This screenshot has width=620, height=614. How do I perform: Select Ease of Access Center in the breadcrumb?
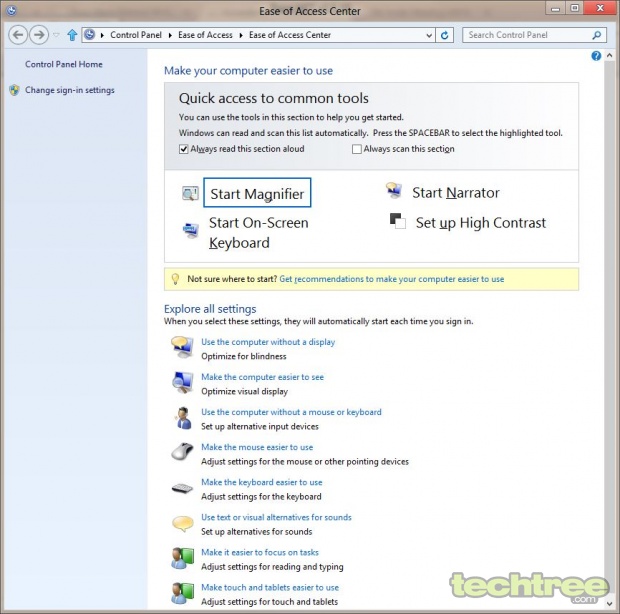(290, 35)
